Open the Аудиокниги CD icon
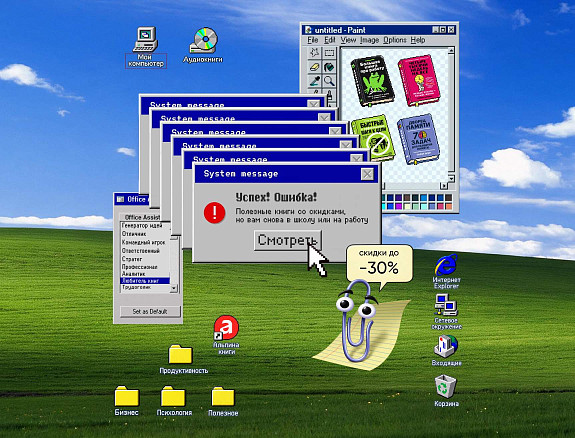 point(203,45)
